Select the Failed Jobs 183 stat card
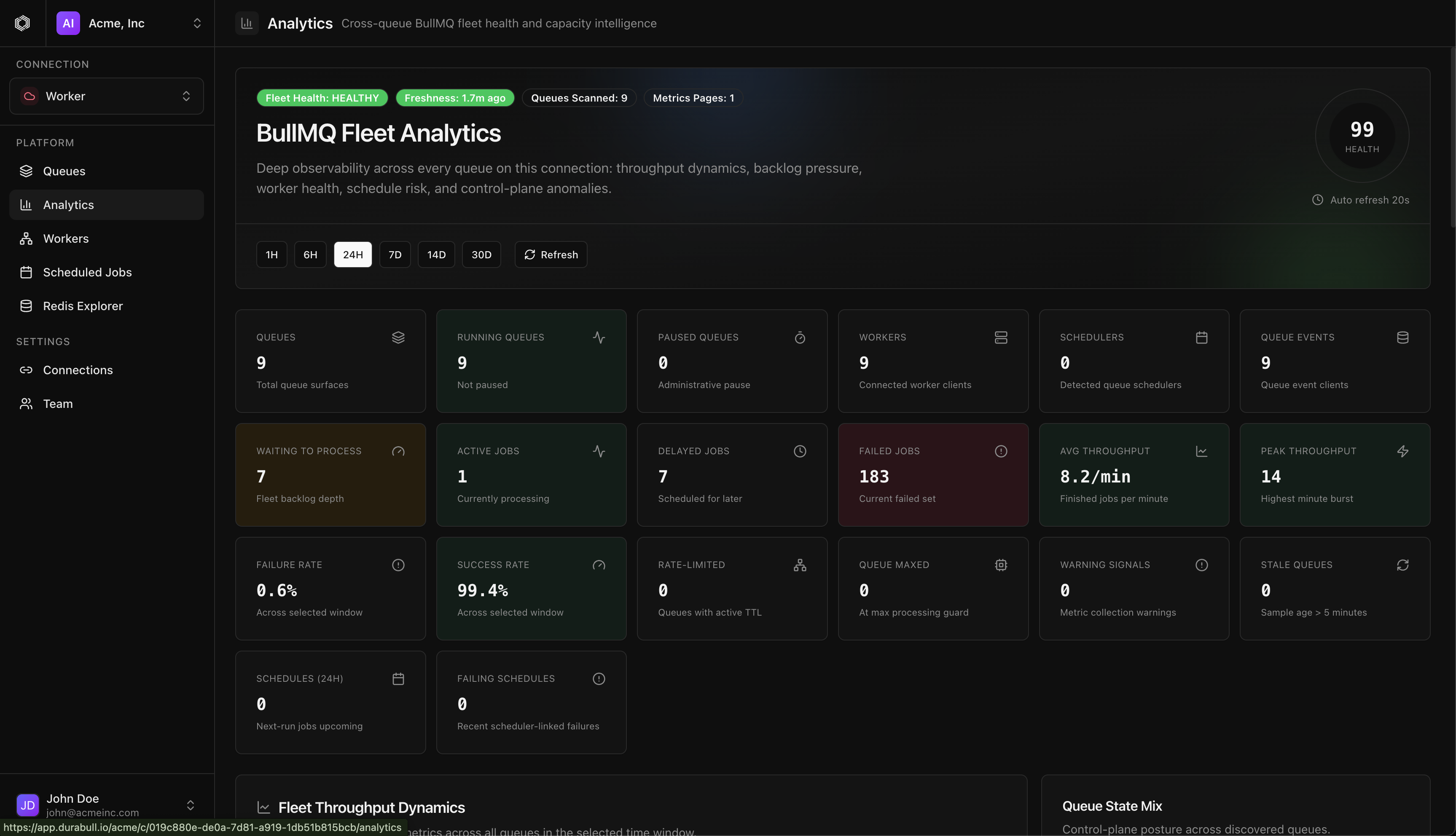The width and height of the screenshot is (1456, 836). [932, 475]
